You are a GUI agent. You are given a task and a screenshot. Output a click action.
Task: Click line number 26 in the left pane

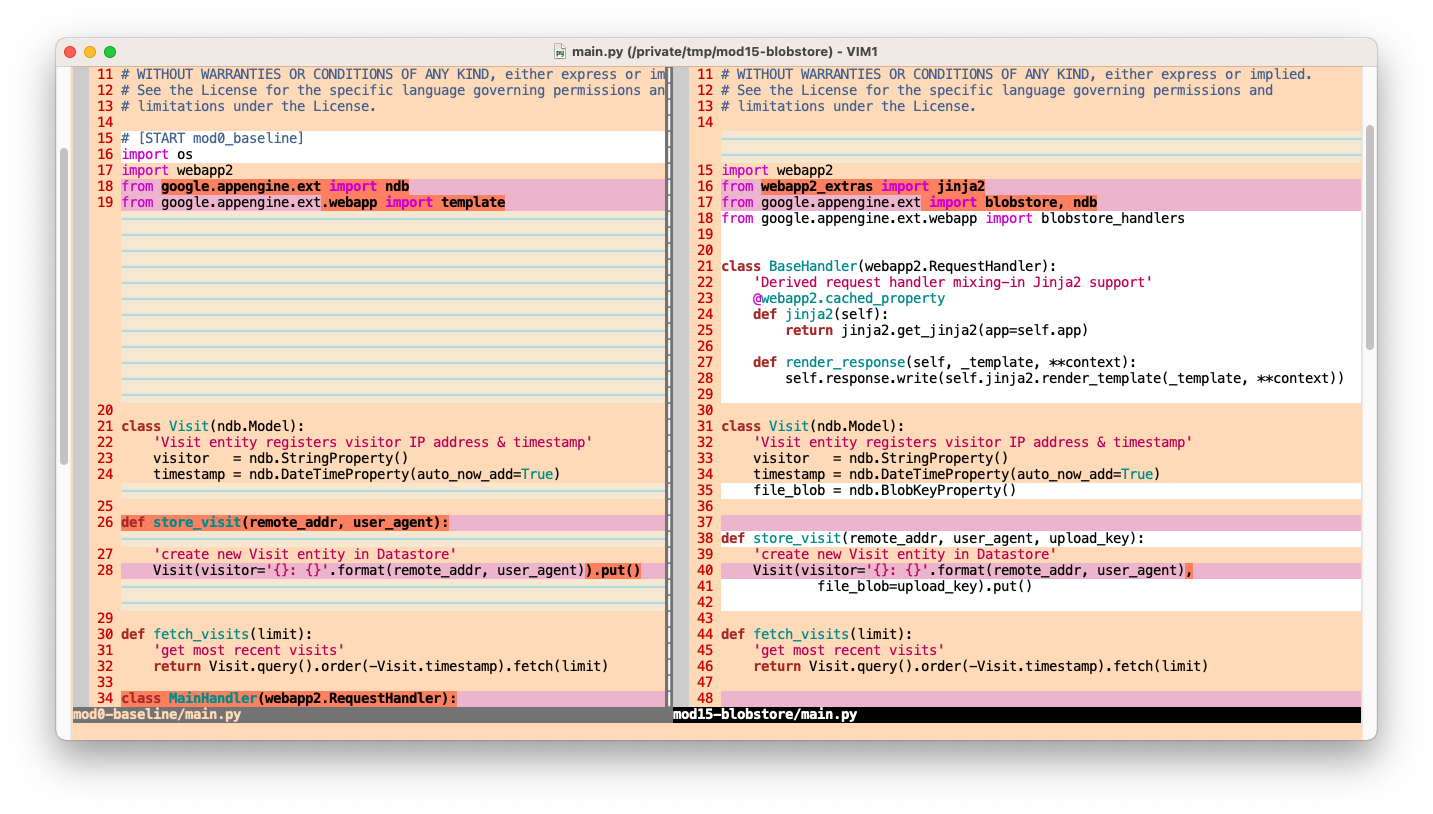click(x=105, y=522)
